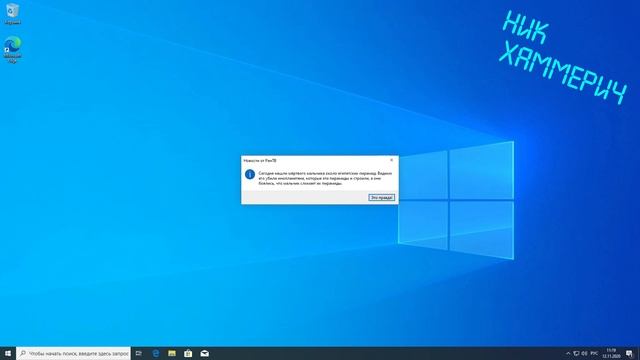Open Task View on the taskbar
The image size is (640, 360).
(x=139, y=353)
